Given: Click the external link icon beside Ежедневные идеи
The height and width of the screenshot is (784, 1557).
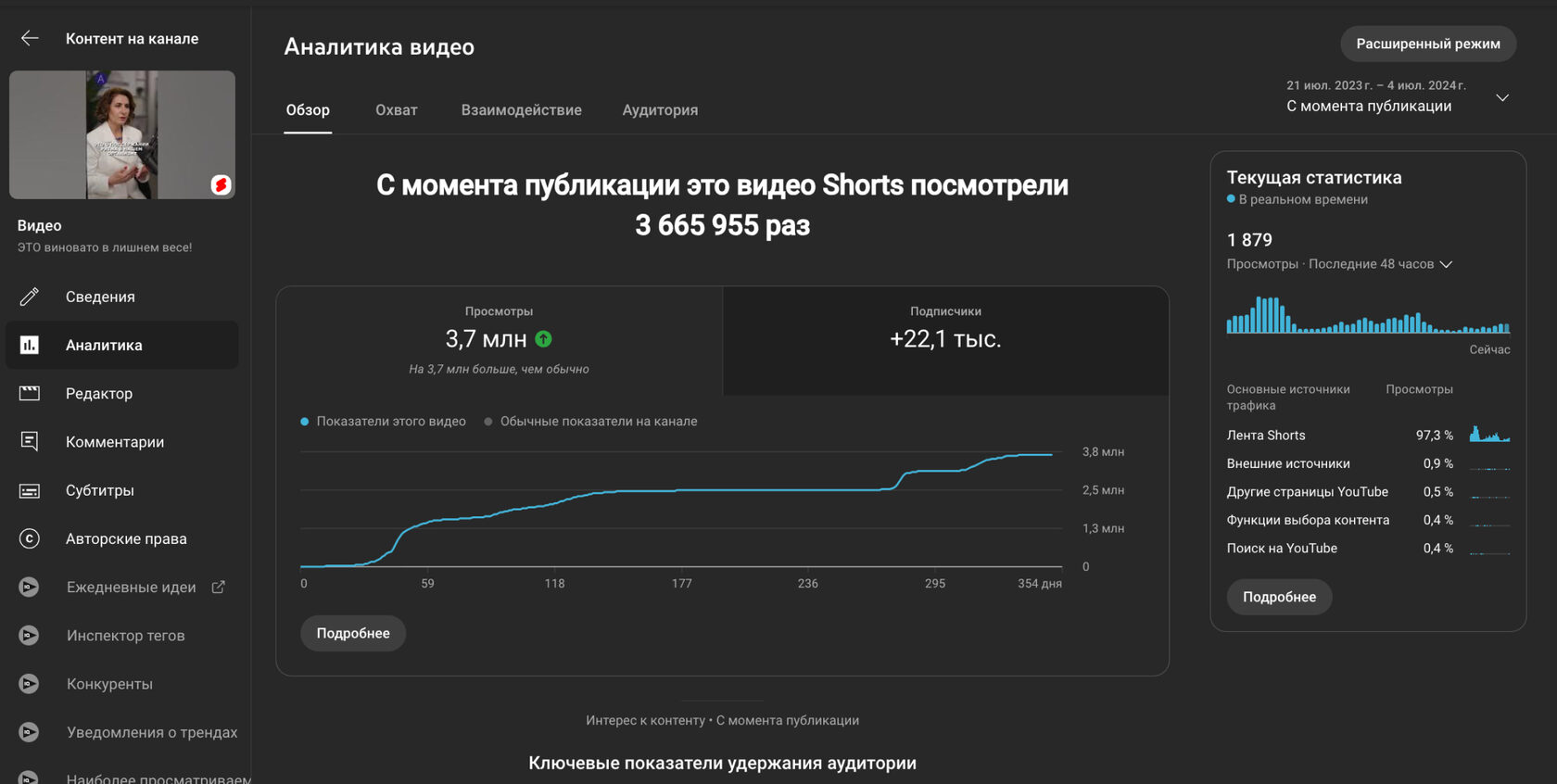Looking at the screenshot, I should [x=219, y=587].
